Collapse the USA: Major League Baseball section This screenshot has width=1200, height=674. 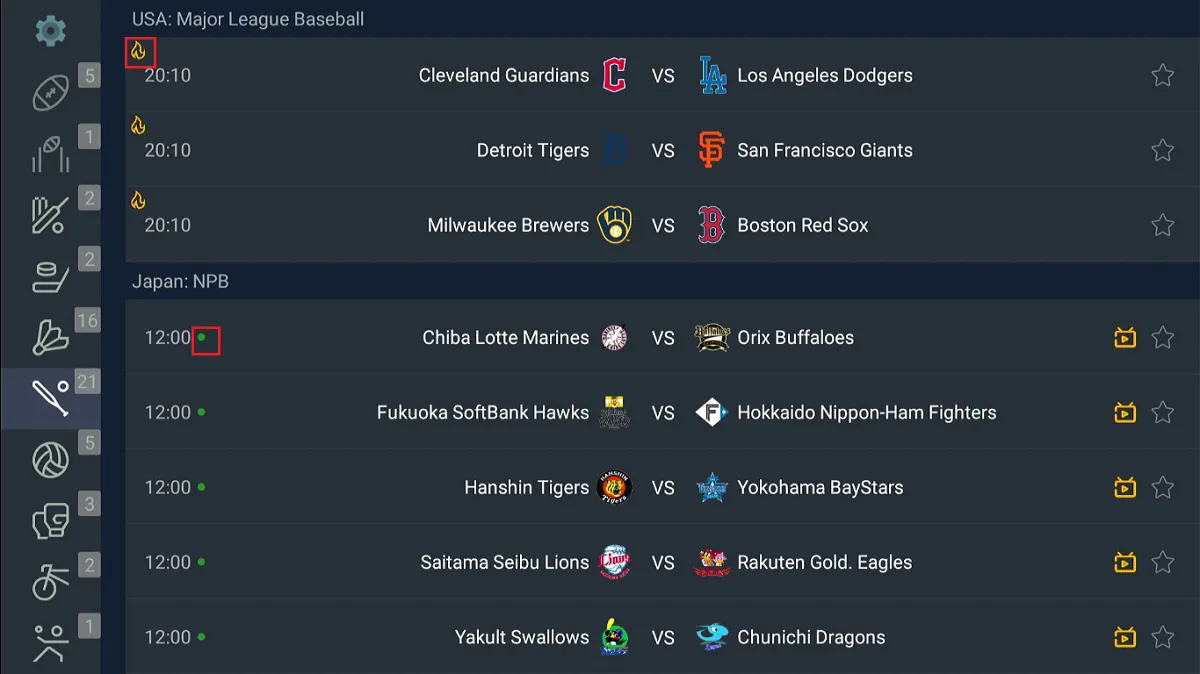[x=248, y=19]
